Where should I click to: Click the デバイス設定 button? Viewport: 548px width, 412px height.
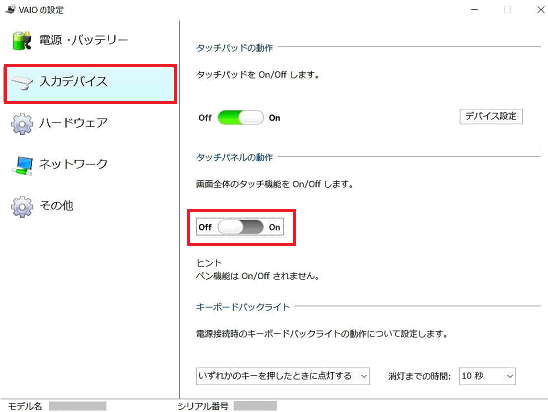491,116
